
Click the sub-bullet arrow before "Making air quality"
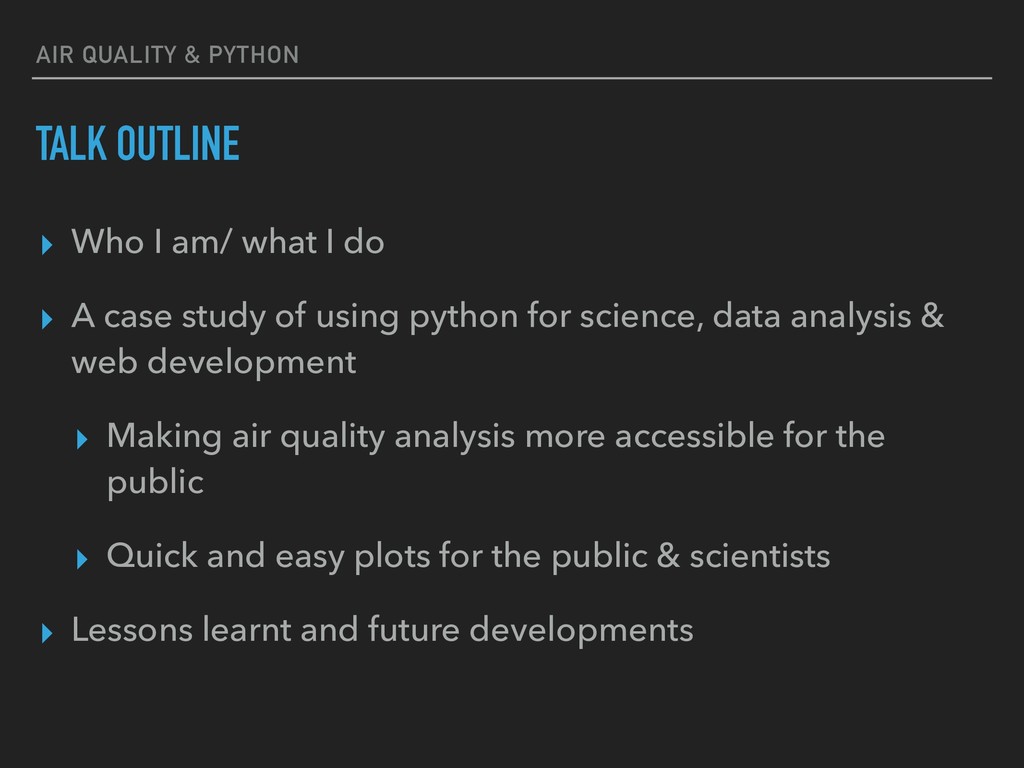pyautogui.click(x=82, y=439)
